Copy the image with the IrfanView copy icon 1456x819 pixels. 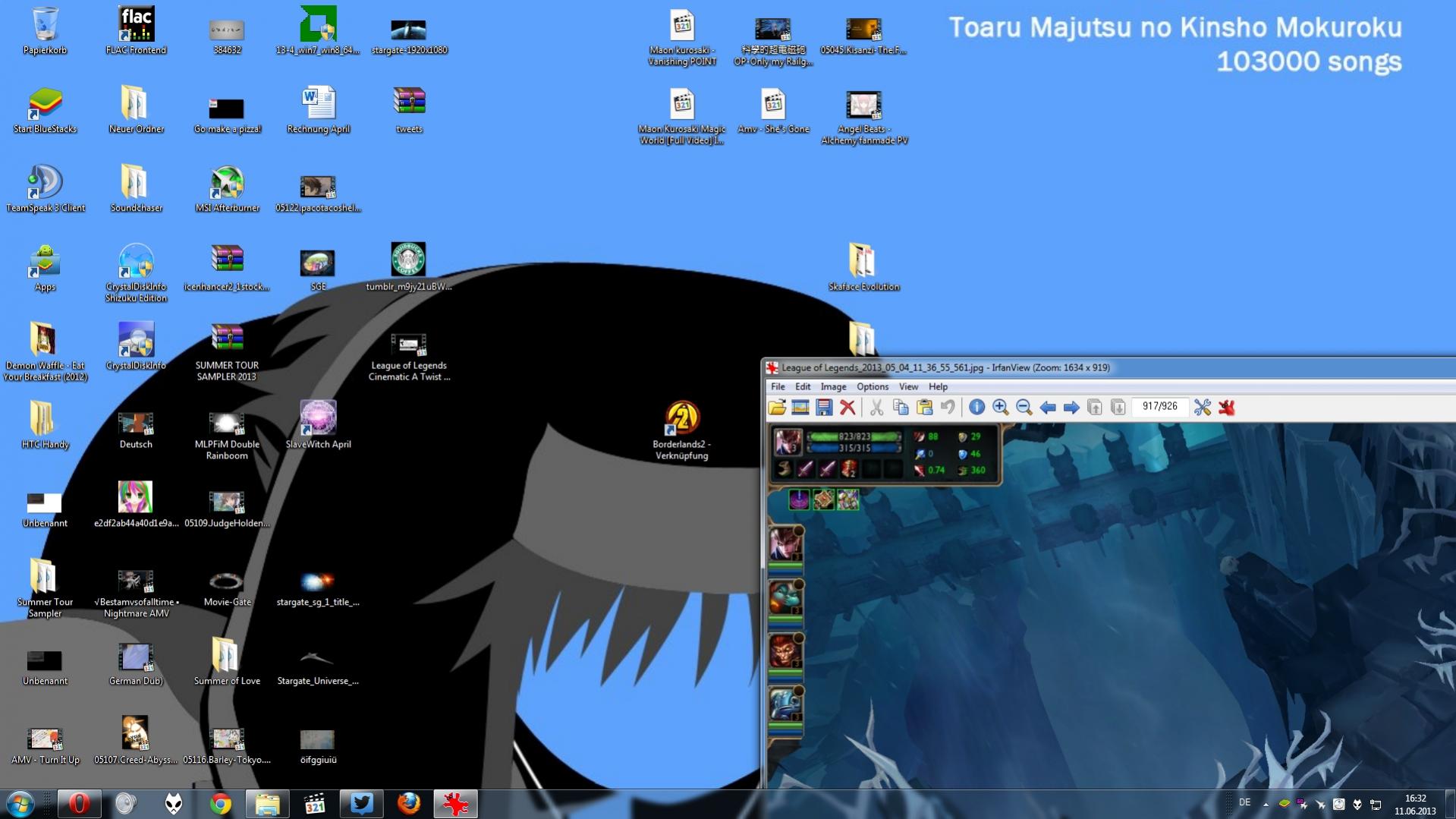point(901,408)
